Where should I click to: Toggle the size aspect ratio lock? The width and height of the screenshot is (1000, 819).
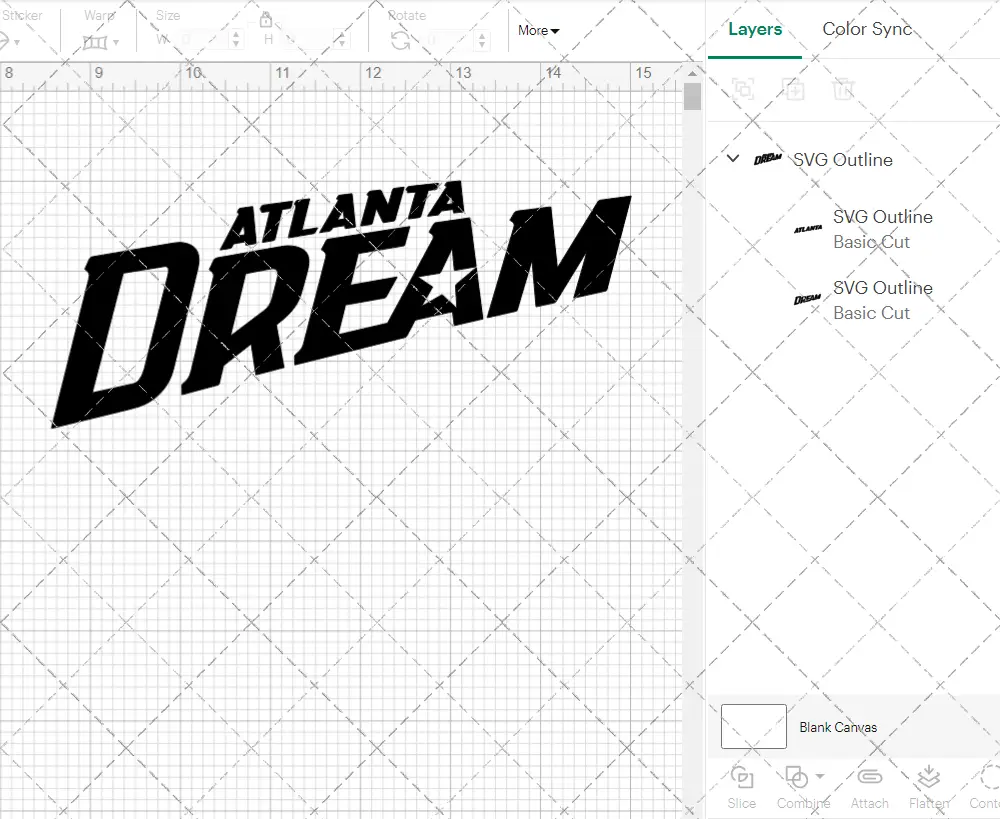click(x=265, y=20)
